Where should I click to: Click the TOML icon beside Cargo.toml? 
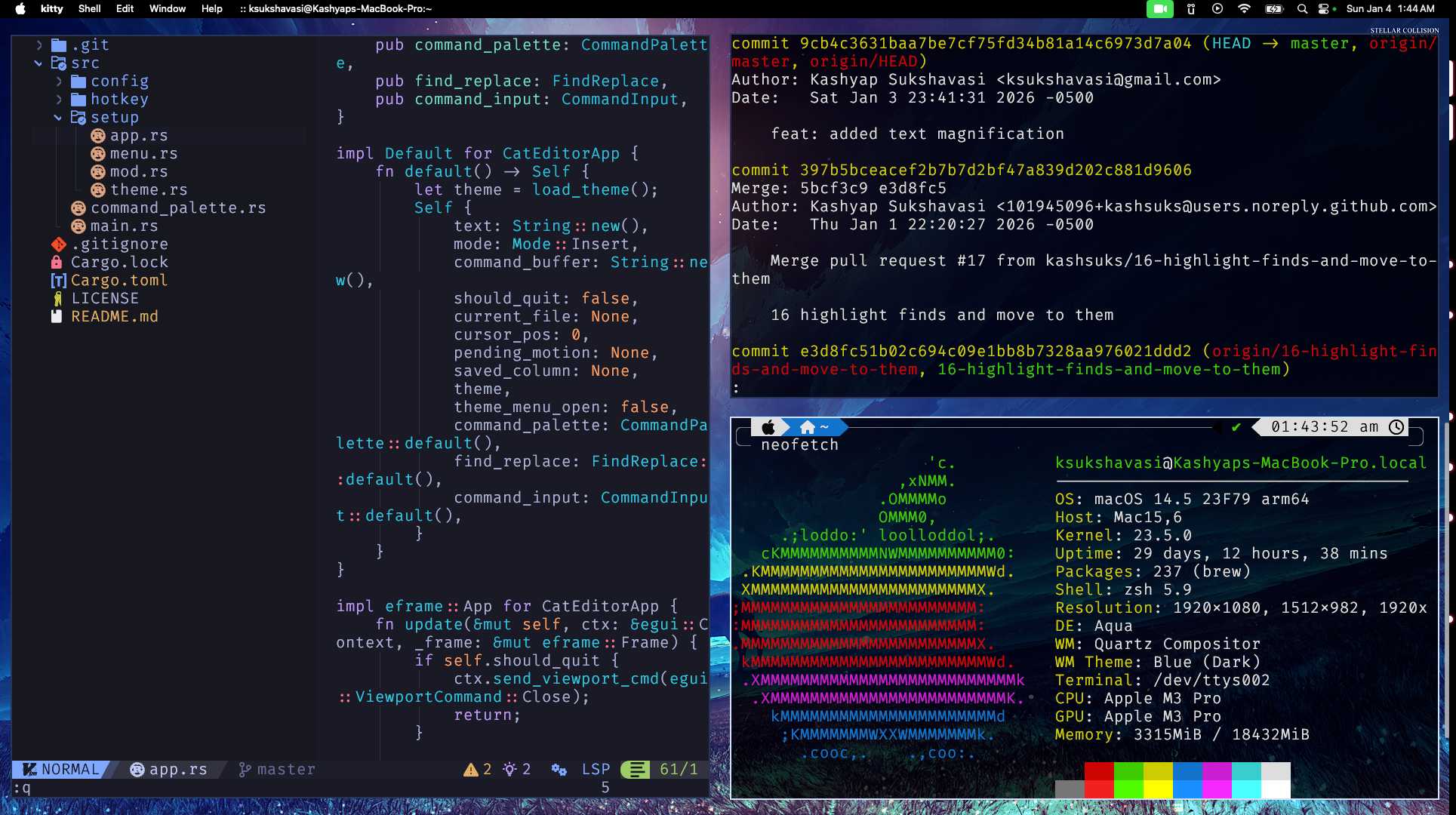pos(58,281)
